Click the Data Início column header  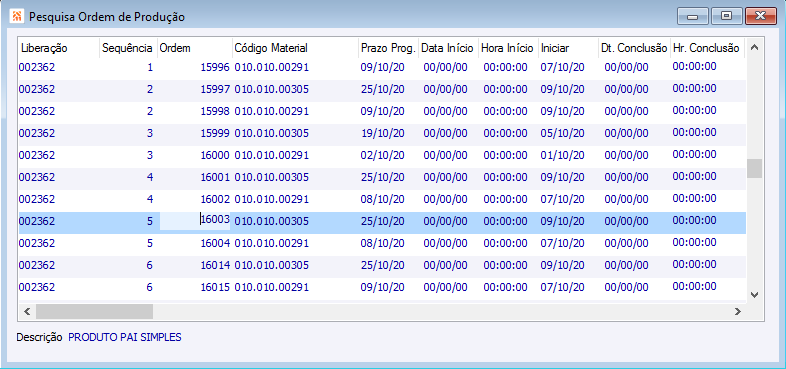click(448, 48)
